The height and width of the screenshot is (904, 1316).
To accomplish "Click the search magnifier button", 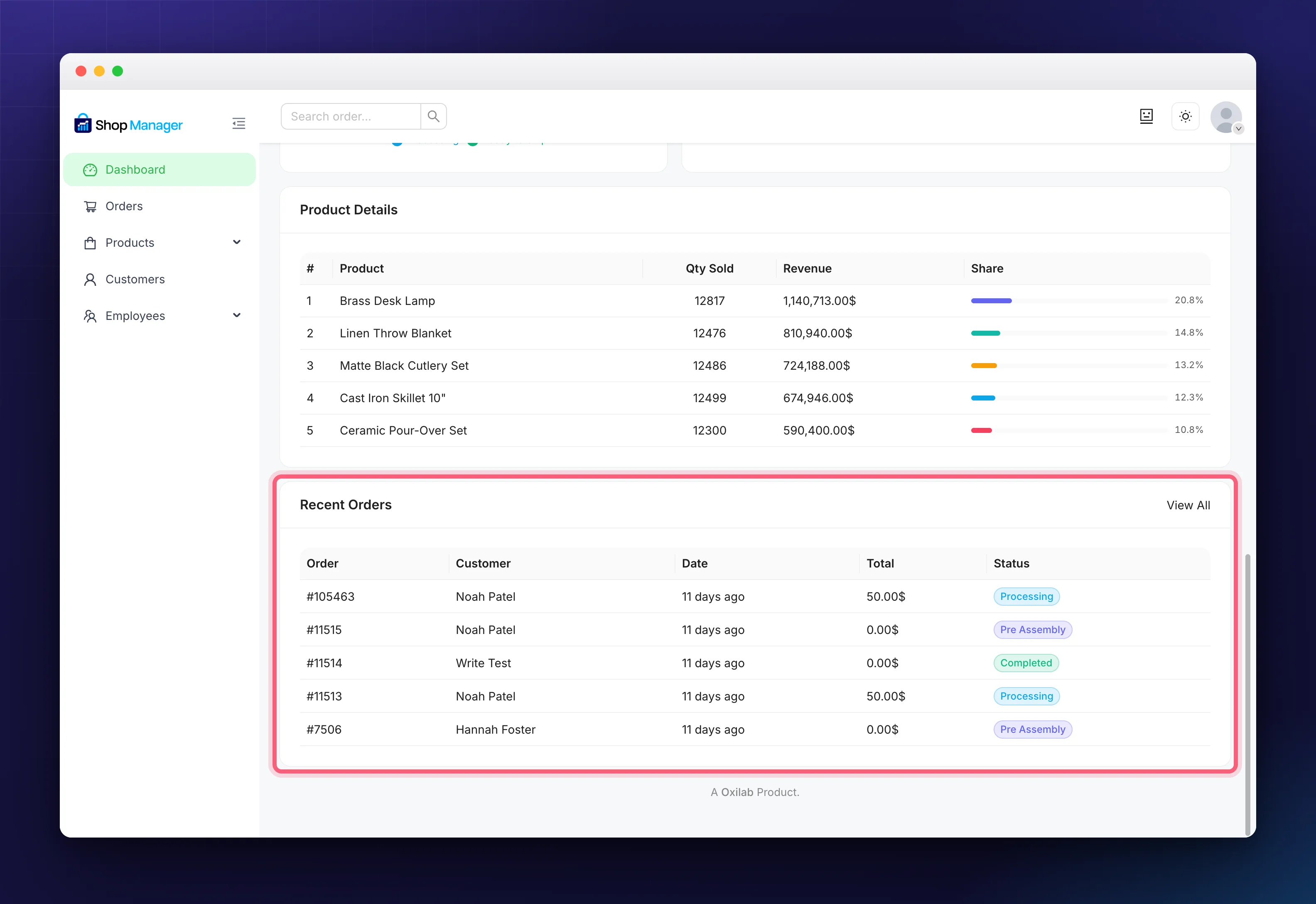I will click(434, 117).
